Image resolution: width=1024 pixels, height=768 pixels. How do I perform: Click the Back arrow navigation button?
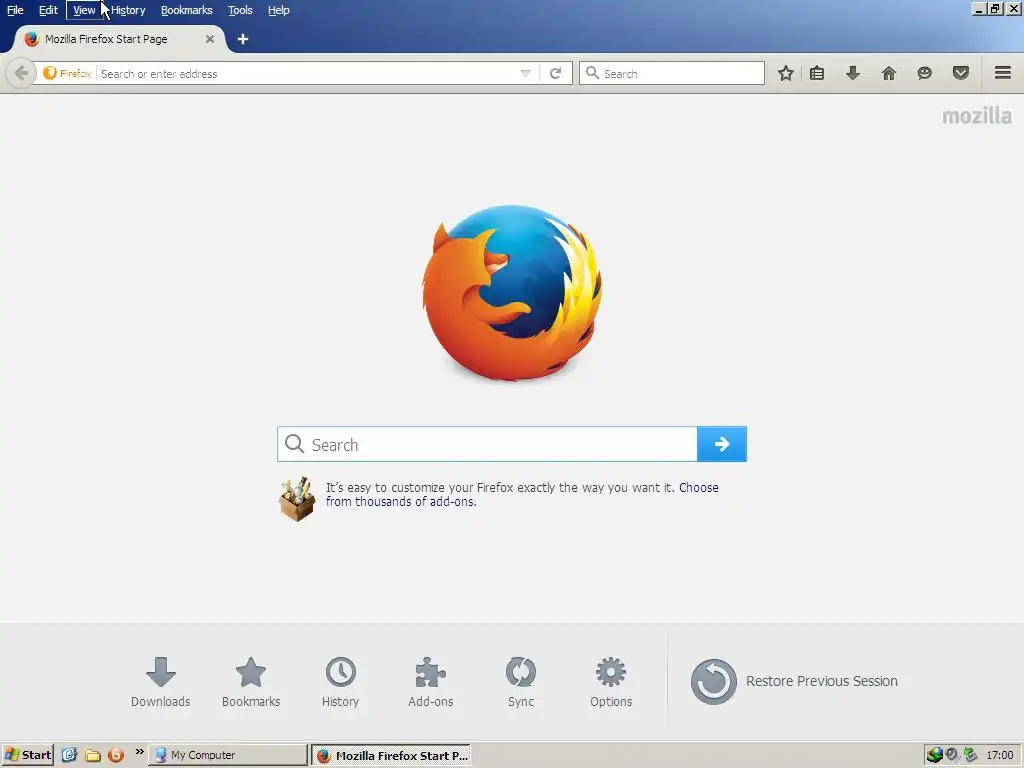point(20,73)
